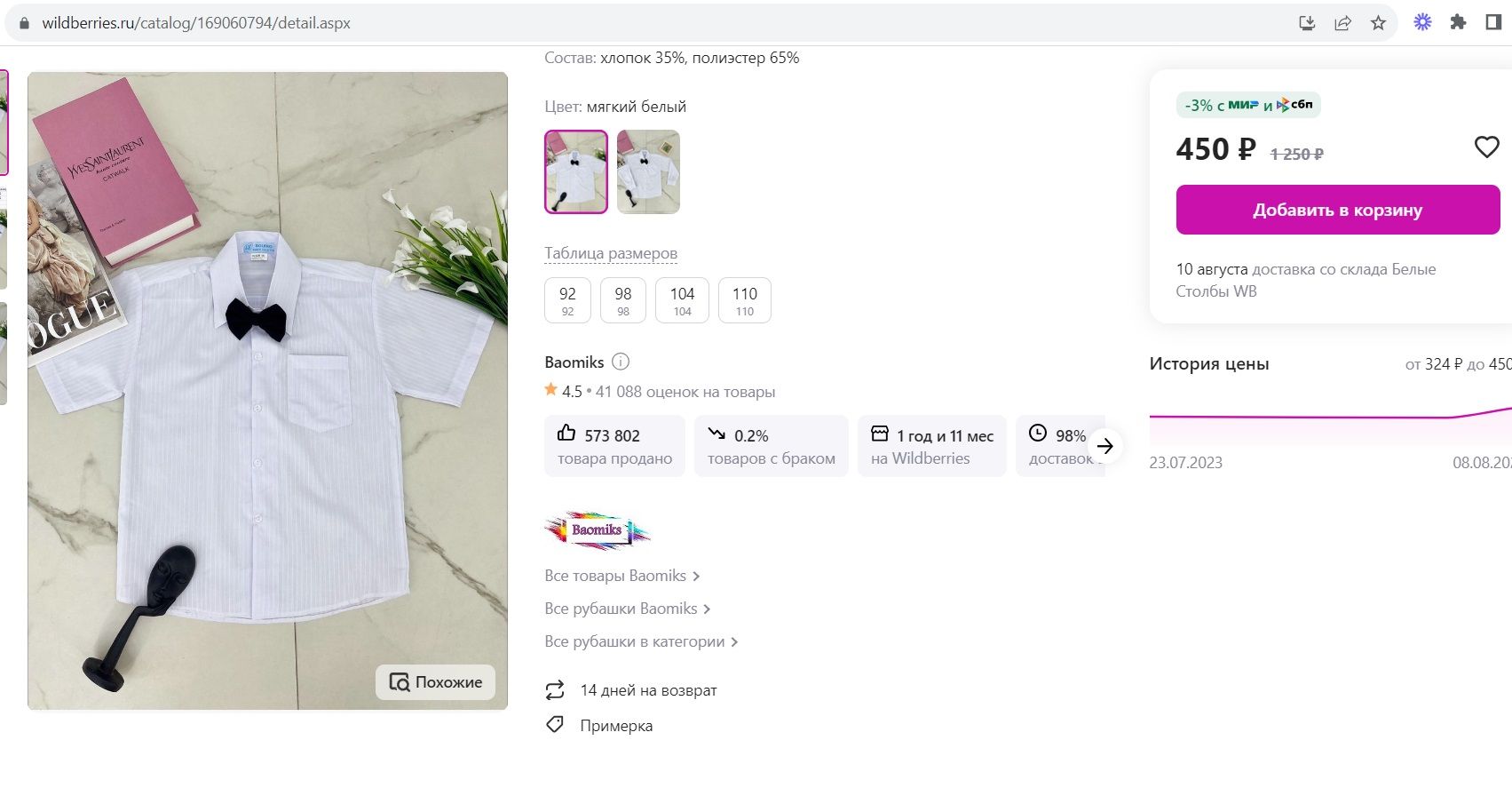The width and height of the screenshot is (1512, 796).
Task: Expand Все товары Baomiks link
Action: point(621,576)
